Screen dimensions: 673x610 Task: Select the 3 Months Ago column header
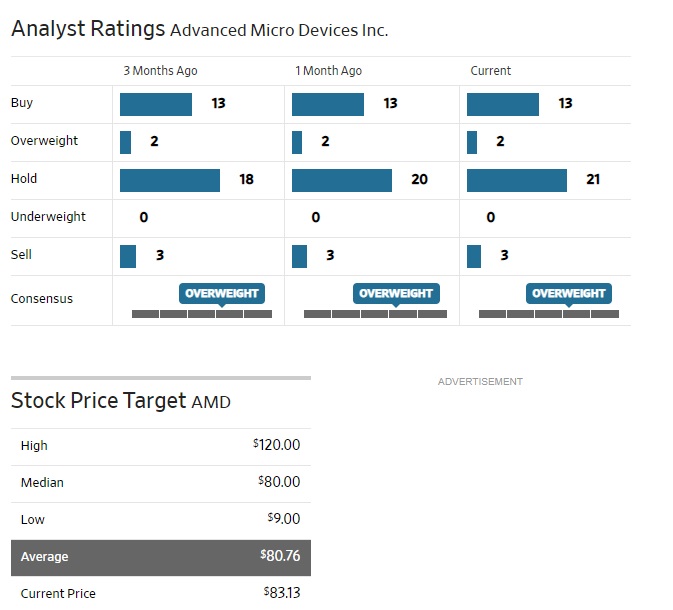tap(160, 71)
